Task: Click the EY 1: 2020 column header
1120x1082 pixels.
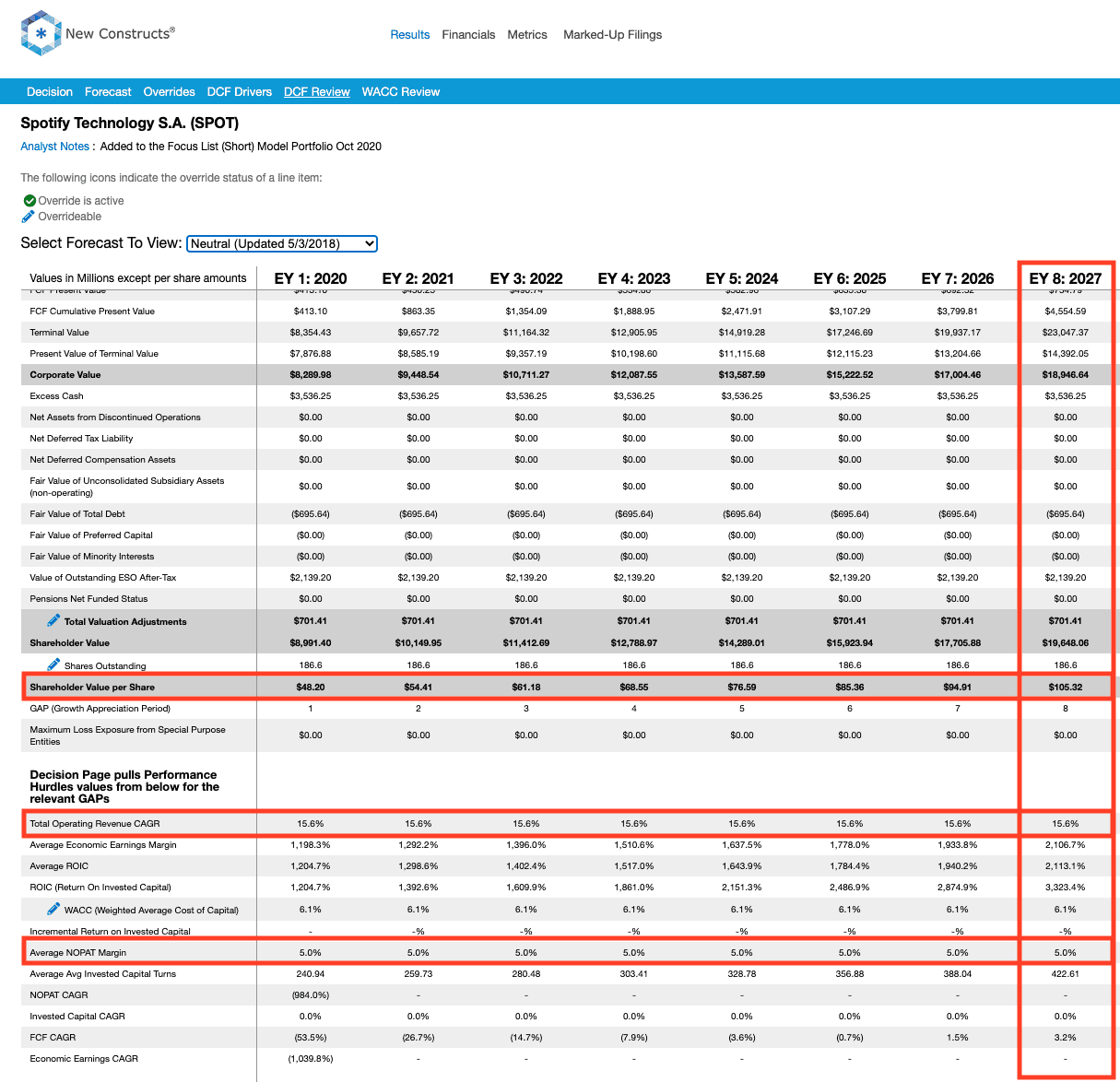Action: (x=311, y=278)
